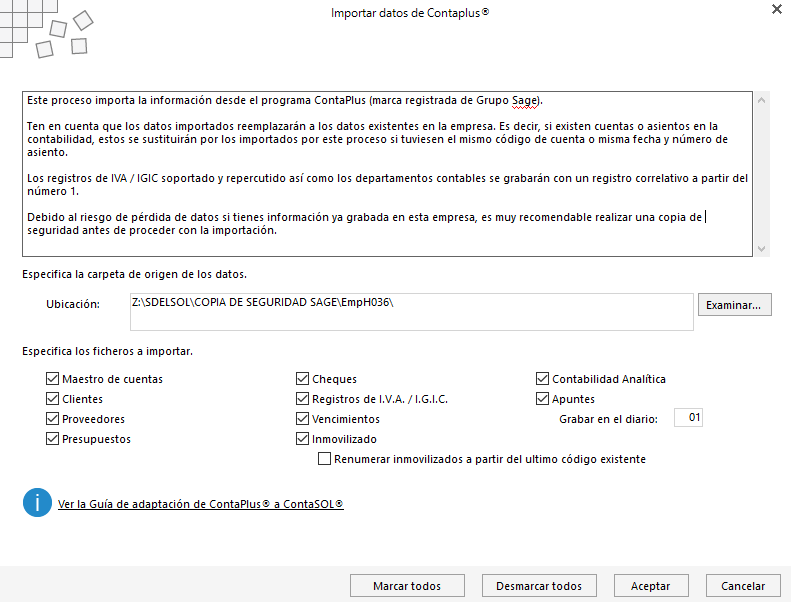
Task: Click the Cancelar button
Action: 743,586
